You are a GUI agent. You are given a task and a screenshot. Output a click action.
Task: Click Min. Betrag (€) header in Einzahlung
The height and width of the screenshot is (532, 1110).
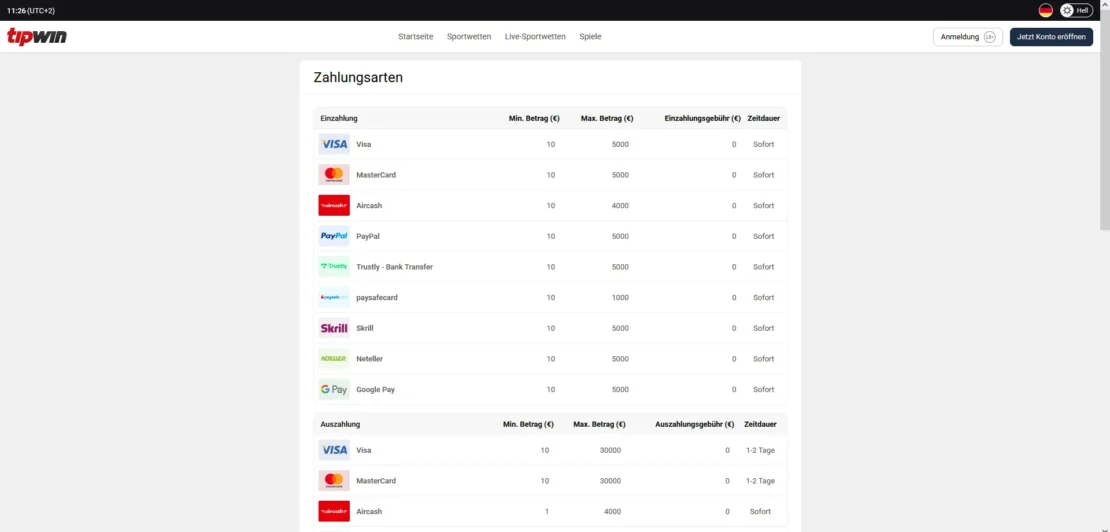coord(534,118)
